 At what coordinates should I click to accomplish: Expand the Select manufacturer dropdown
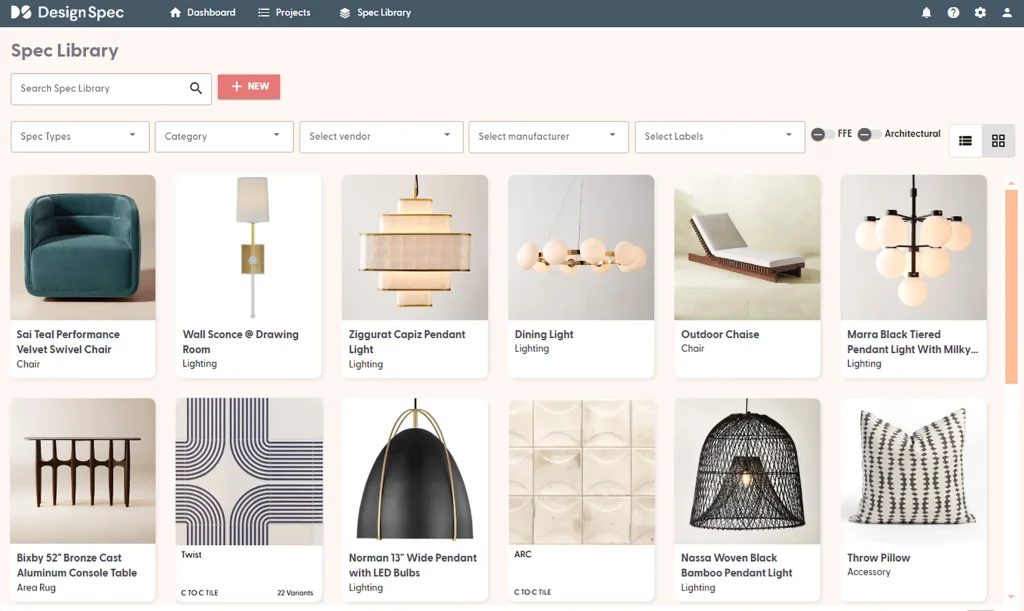tap(548, 137)
